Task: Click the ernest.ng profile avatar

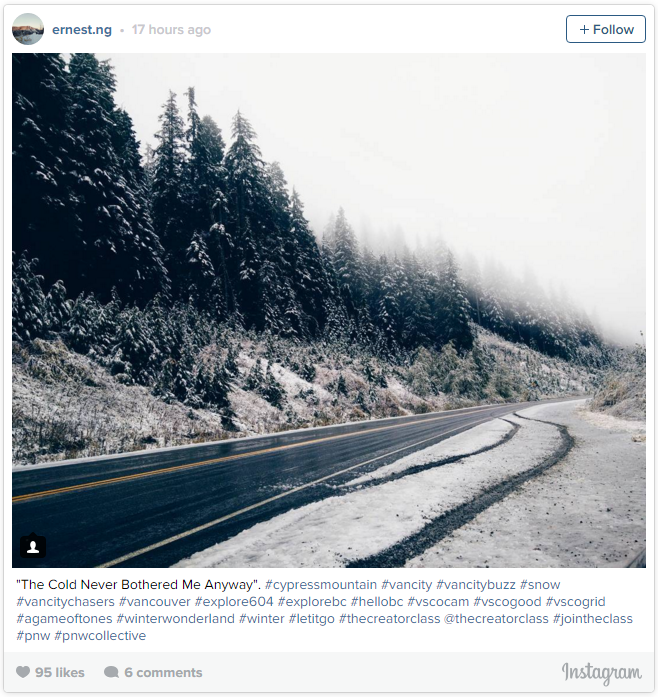Action: (28, 29)
